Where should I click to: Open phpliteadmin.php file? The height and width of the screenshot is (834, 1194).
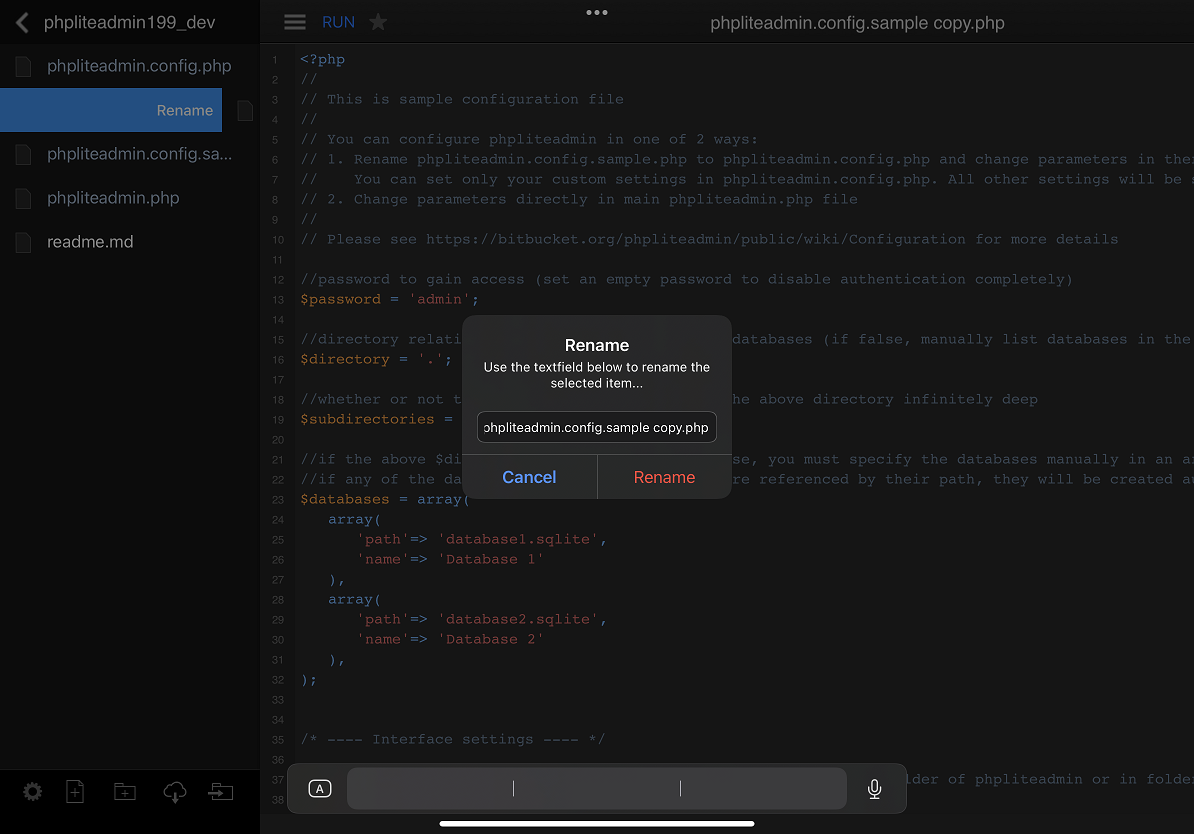click(x=113, y=198)
